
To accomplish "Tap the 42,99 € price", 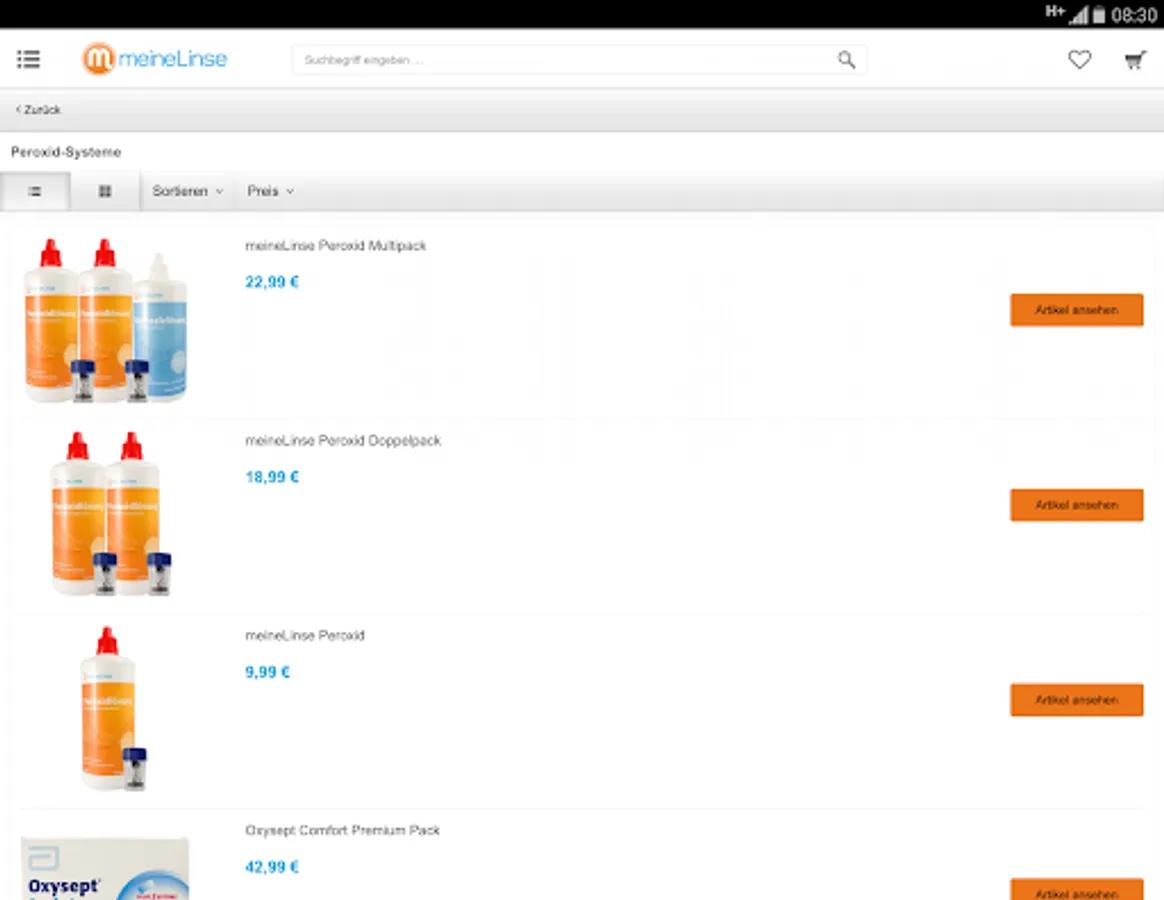I will (272, 867).
